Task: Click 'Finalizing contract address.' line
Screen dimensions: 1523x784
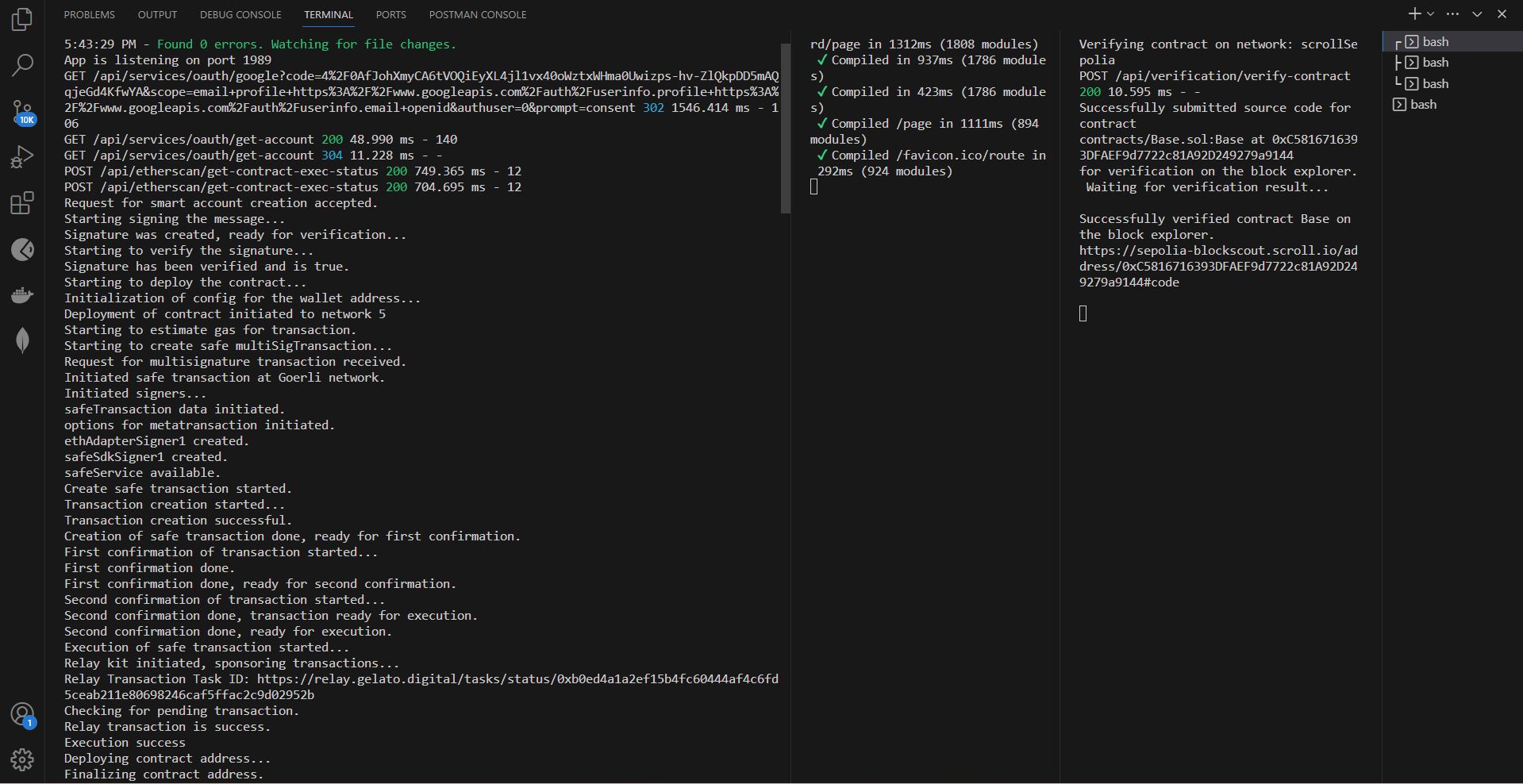Action: [163, 774]
